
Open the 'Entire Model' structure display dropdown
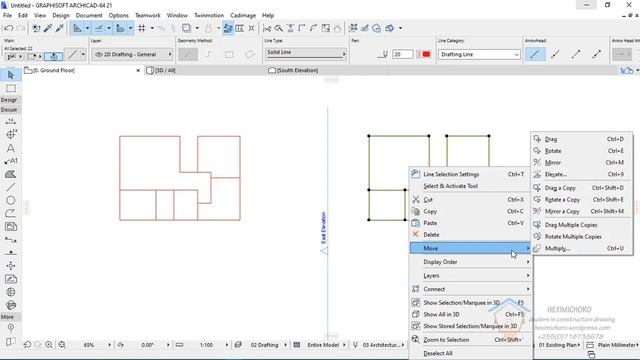point(326,345)
